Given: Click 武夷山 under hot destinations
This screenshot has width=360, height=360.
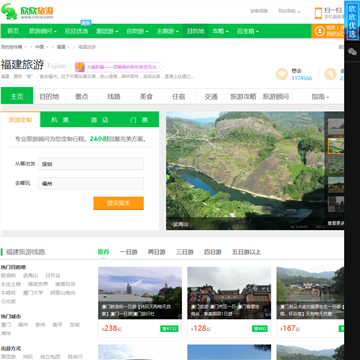Looking at the screenshot, I should [x=31, y=276].
